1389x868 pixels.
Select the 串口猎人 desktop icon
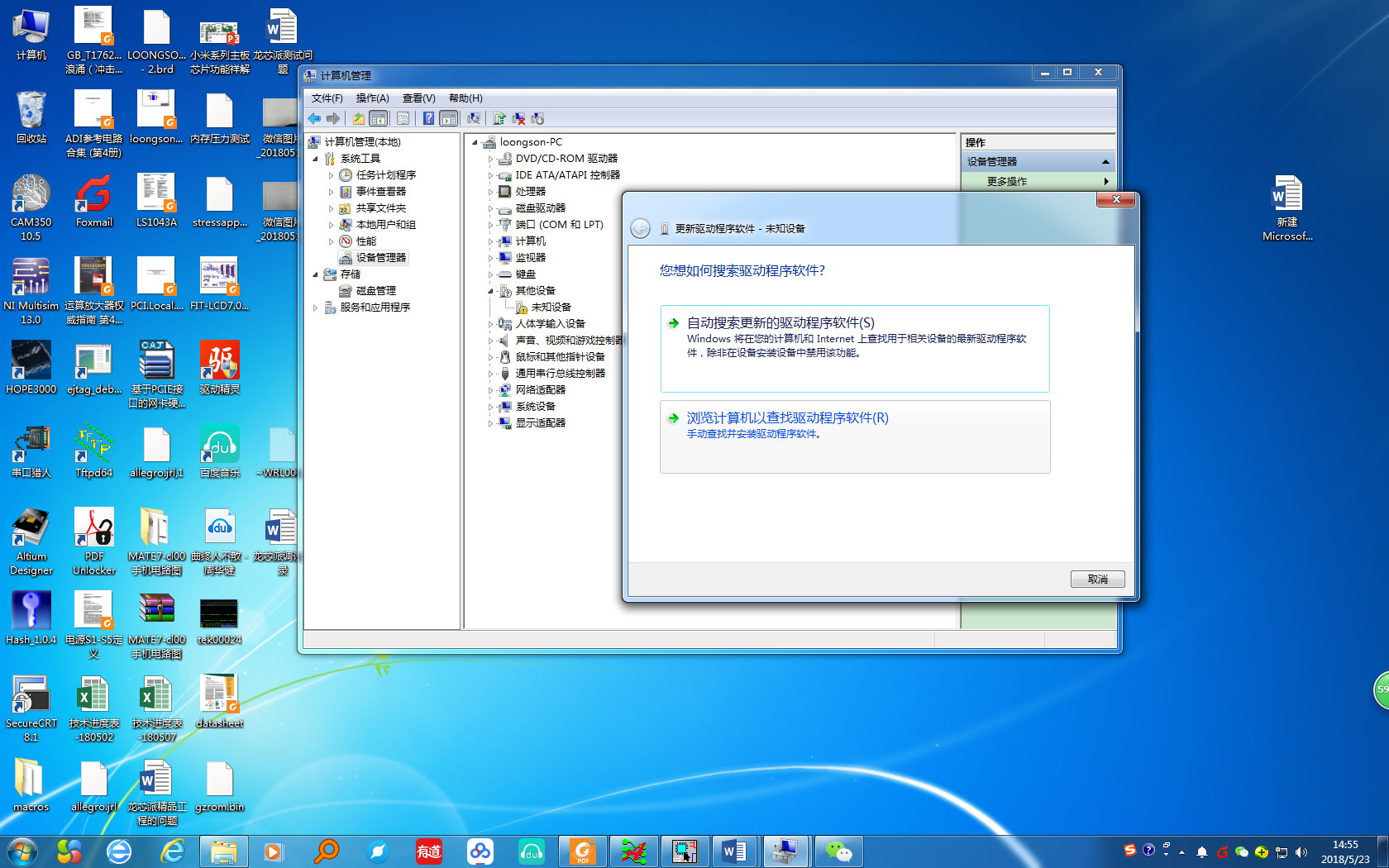tap(31, 451)
